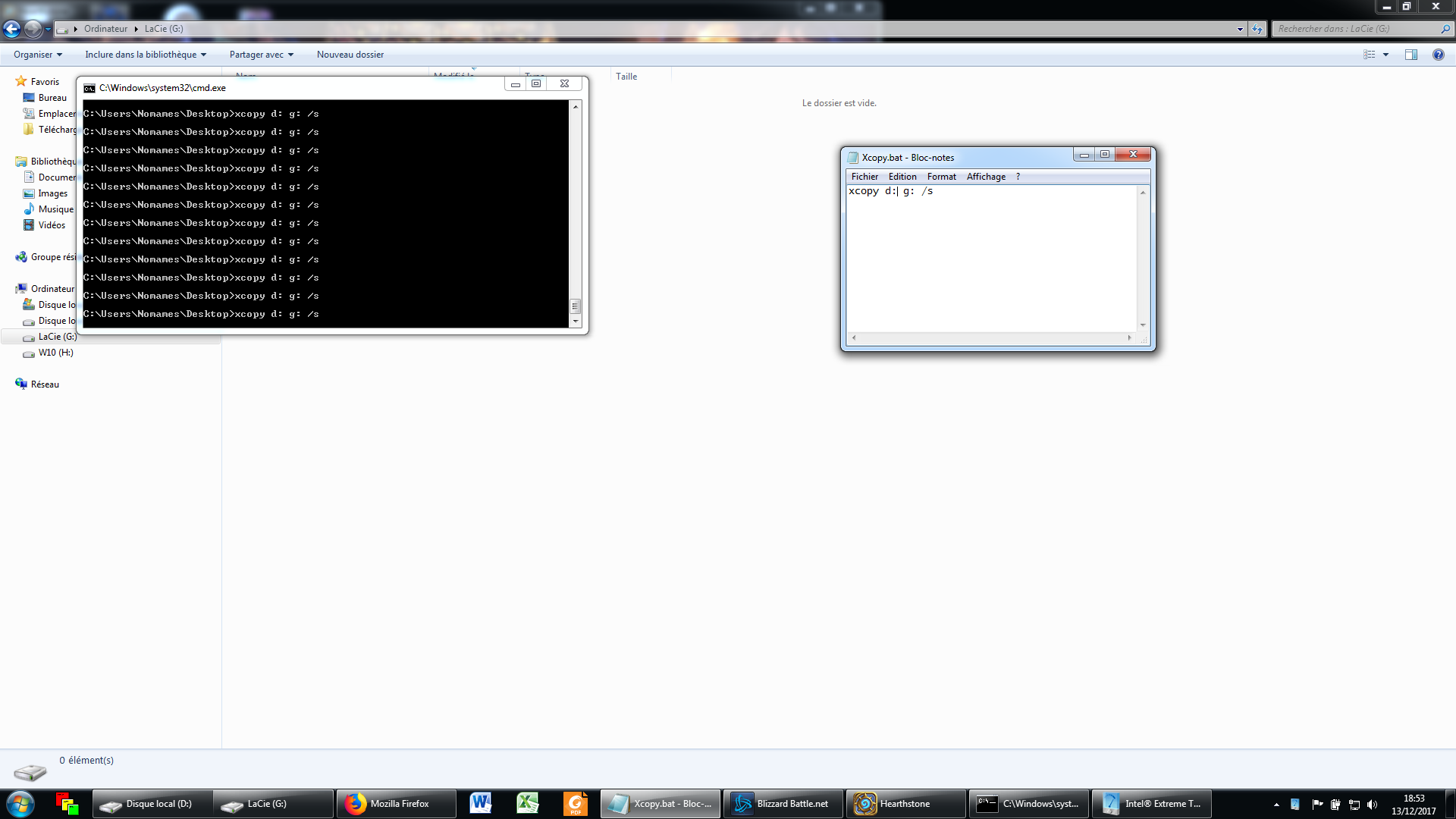
Task: Click the Explorer Forward navigation arrow
Action: [x=33, y=29]
